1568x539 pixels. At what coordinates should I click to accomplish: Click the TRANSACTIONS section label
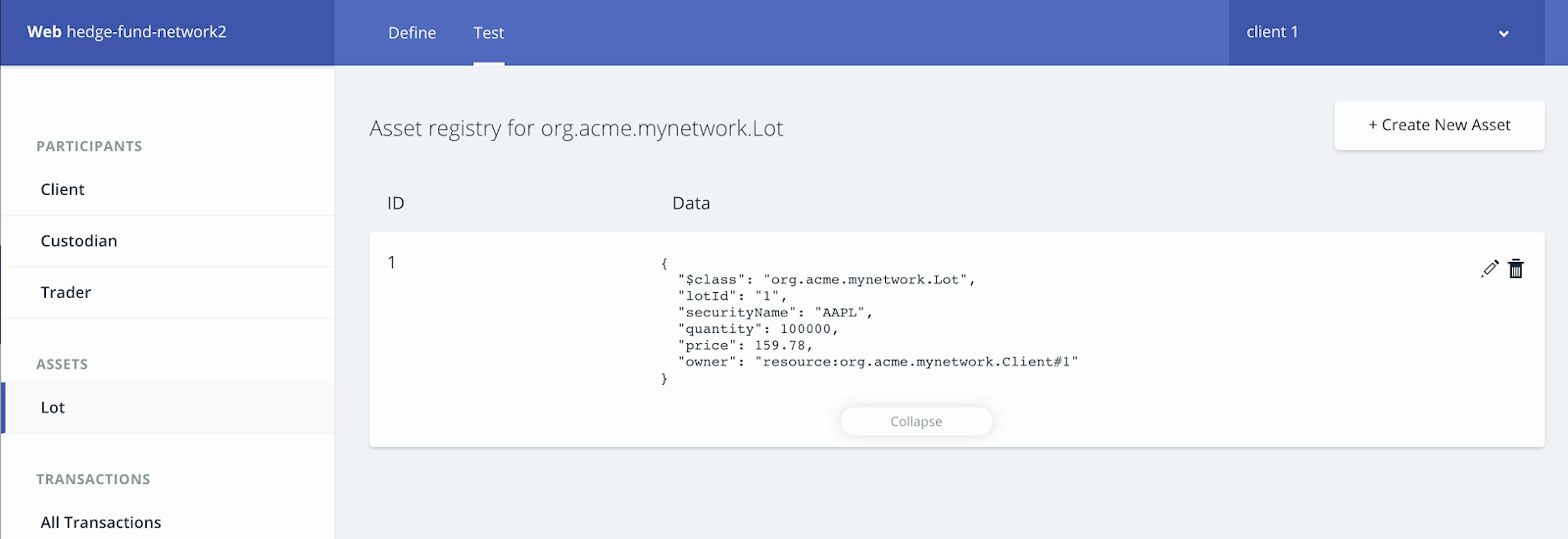click(x=93, y=479)
